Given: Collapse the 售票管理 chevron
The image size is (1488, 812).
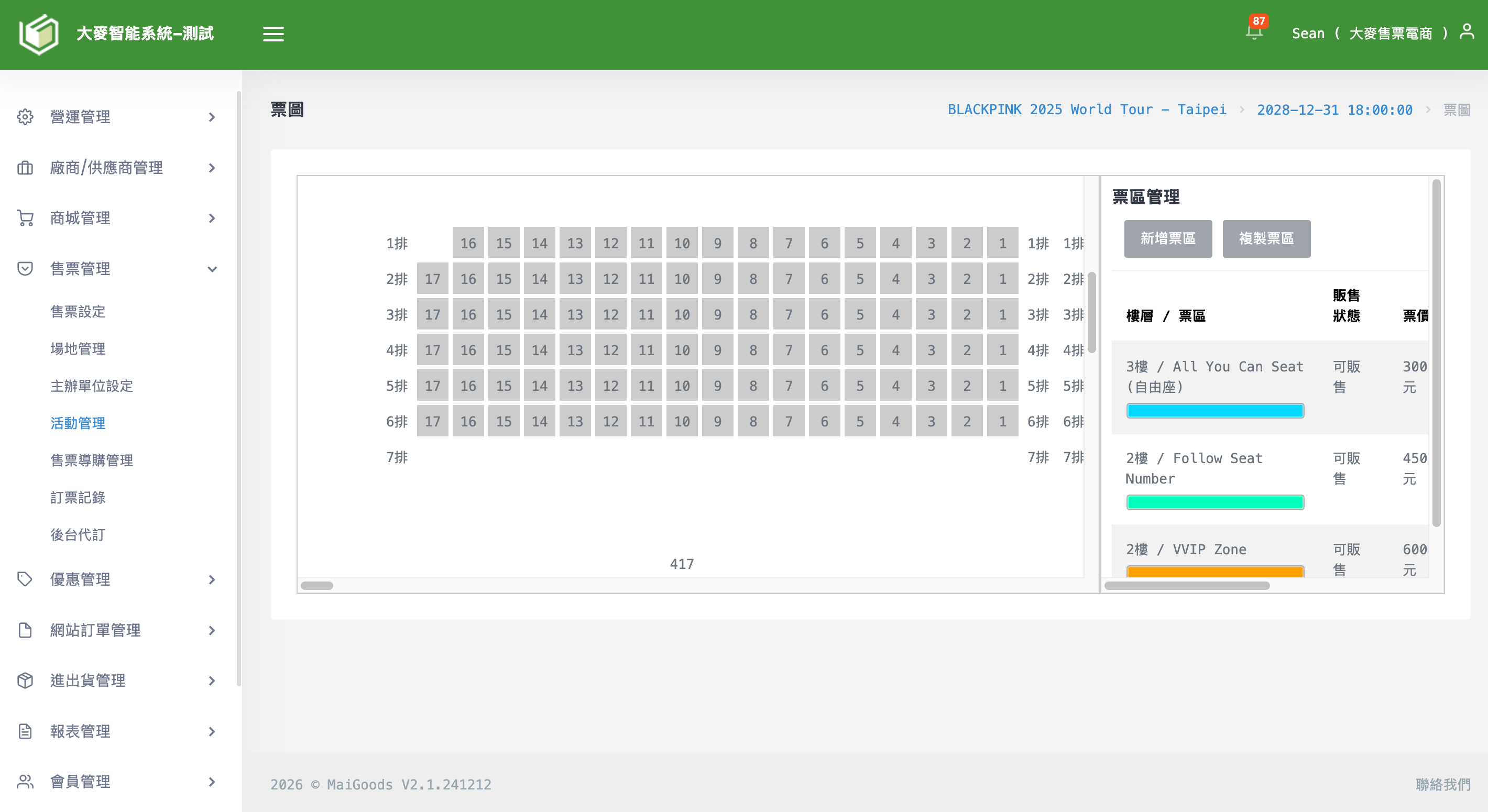Looking at the screenshot, I should [212, 269].
